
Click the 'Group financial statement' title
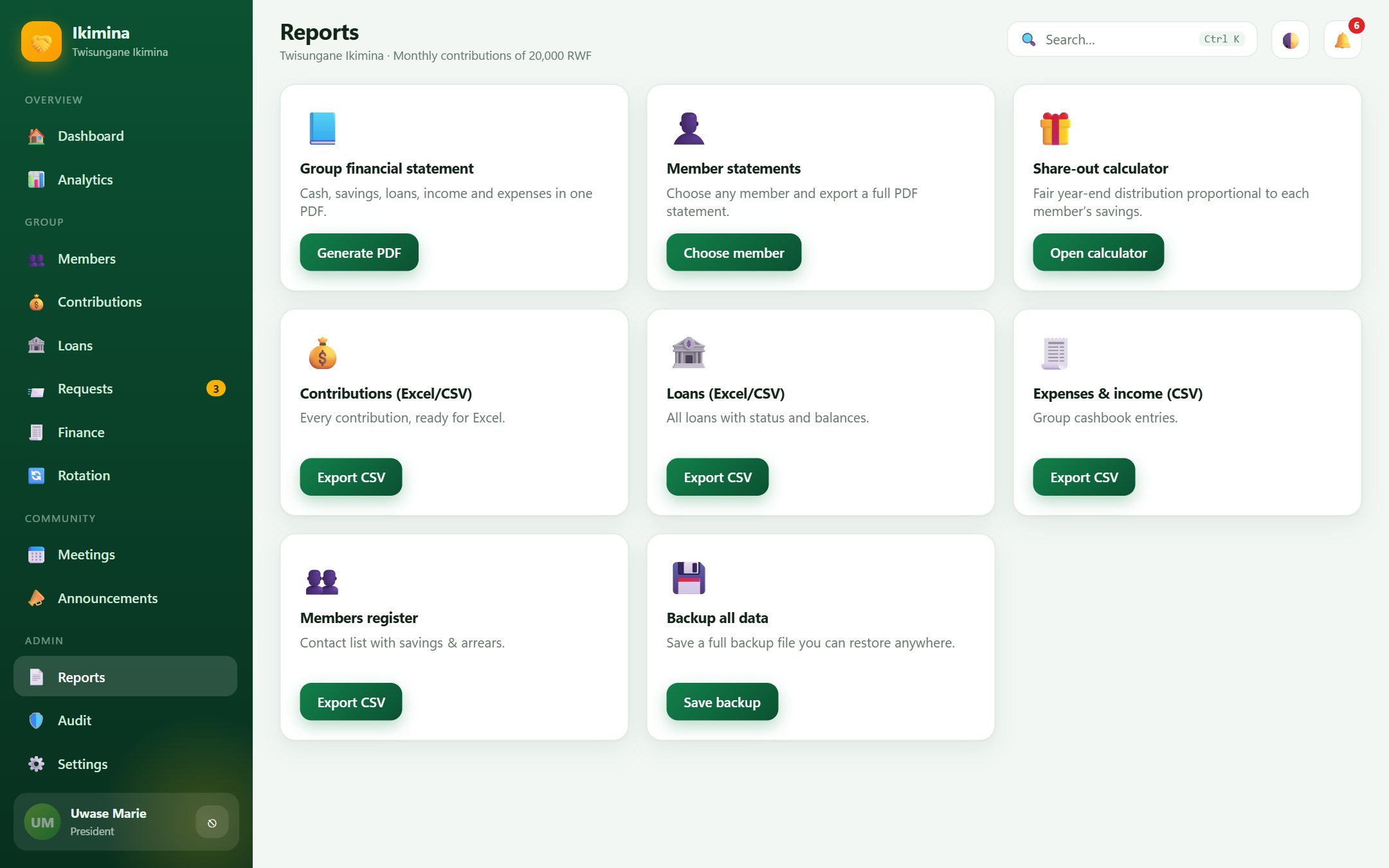[x=386, y=168]
